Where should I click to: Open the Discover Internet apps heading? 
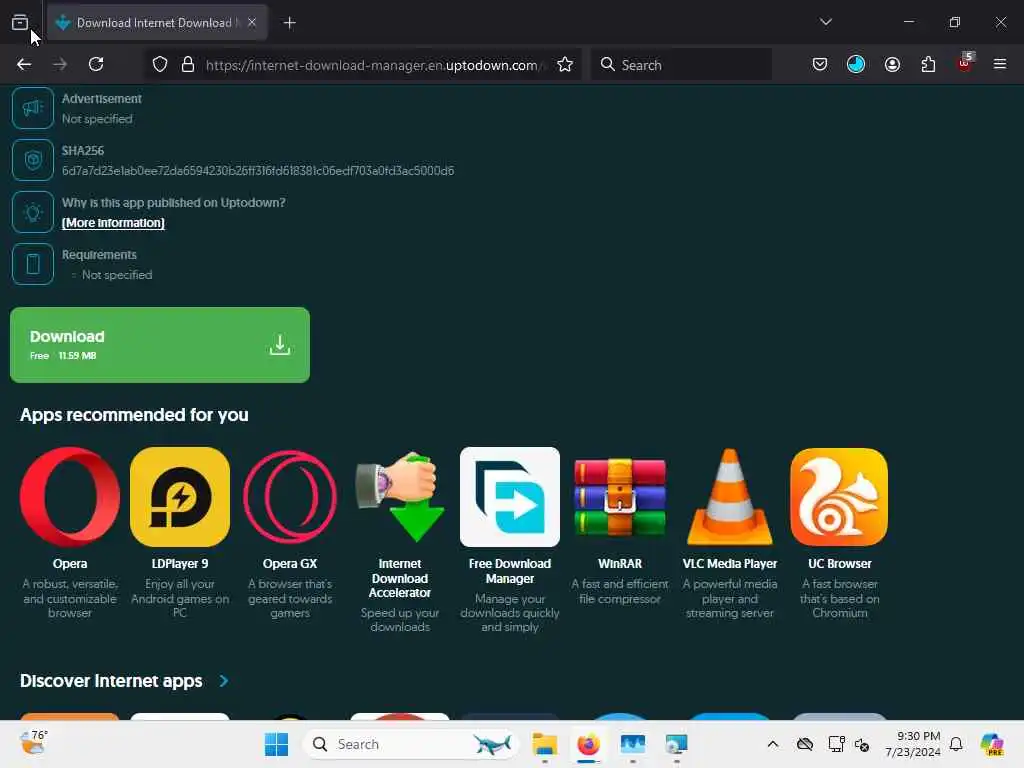click(x=111, y=681)
